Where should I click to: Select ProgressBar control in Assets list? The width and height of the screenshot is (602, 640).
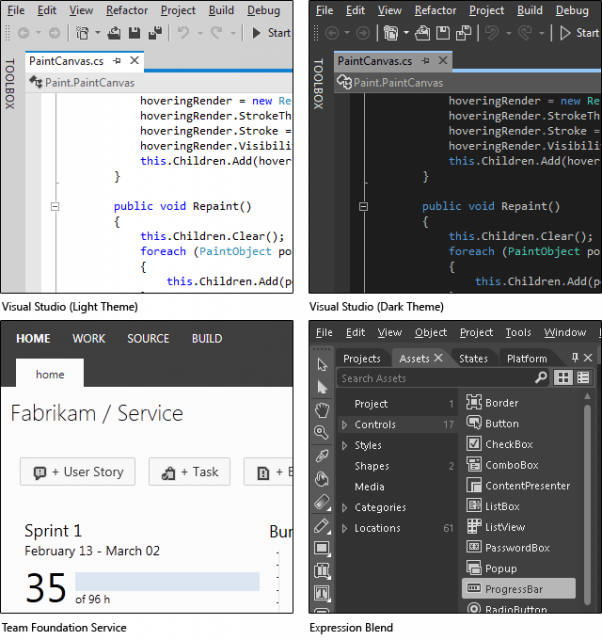click(519, 589)
